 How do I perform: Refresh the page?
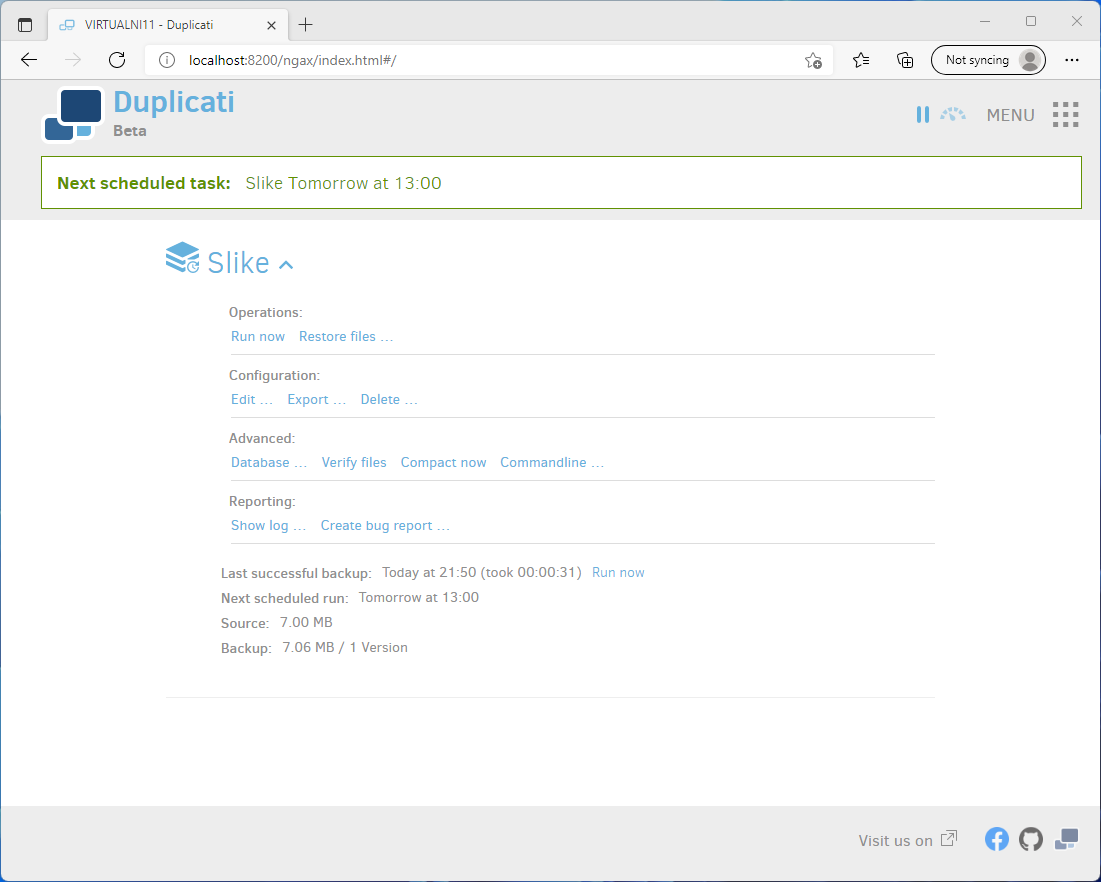117,60
